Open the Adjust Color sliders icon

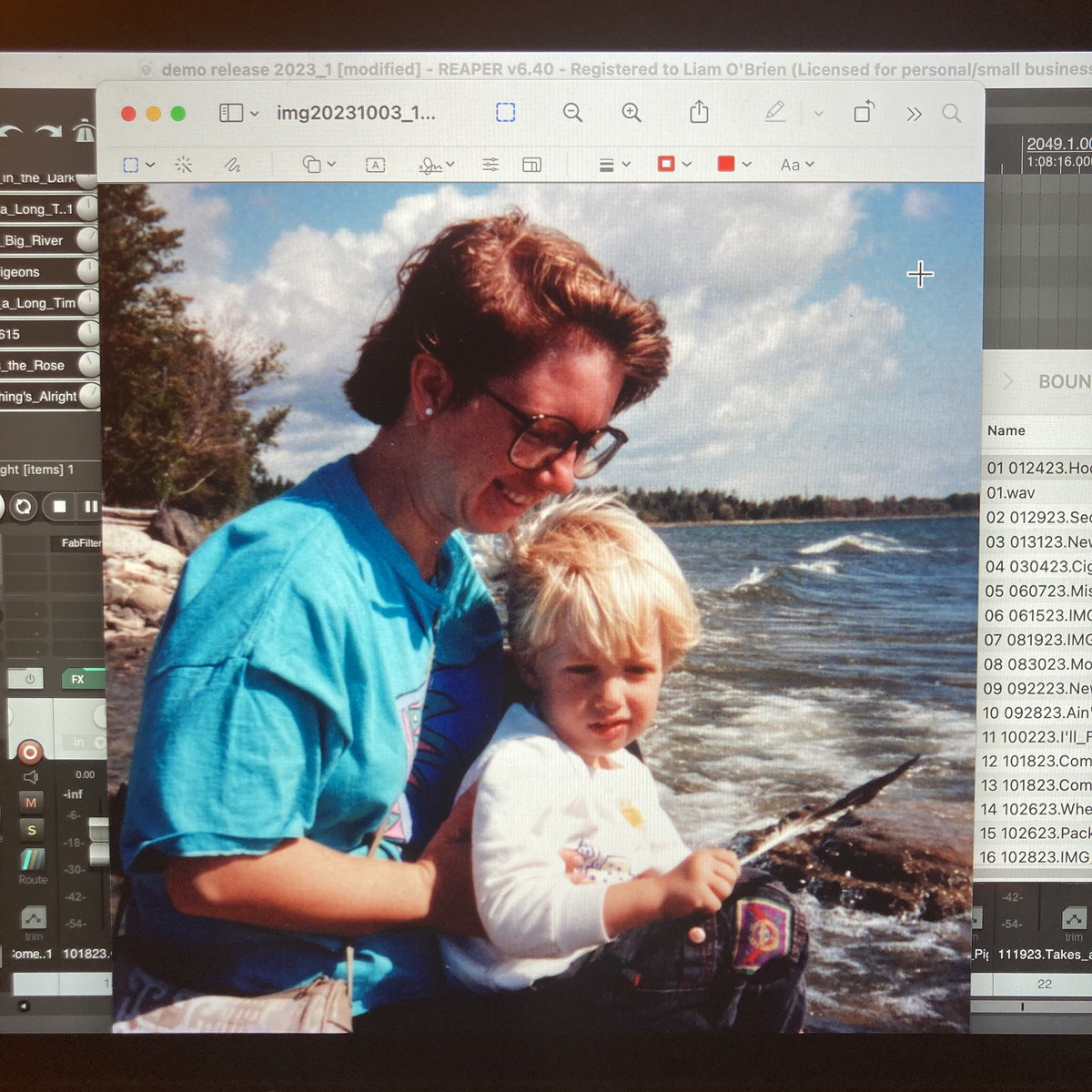point(490,165)
